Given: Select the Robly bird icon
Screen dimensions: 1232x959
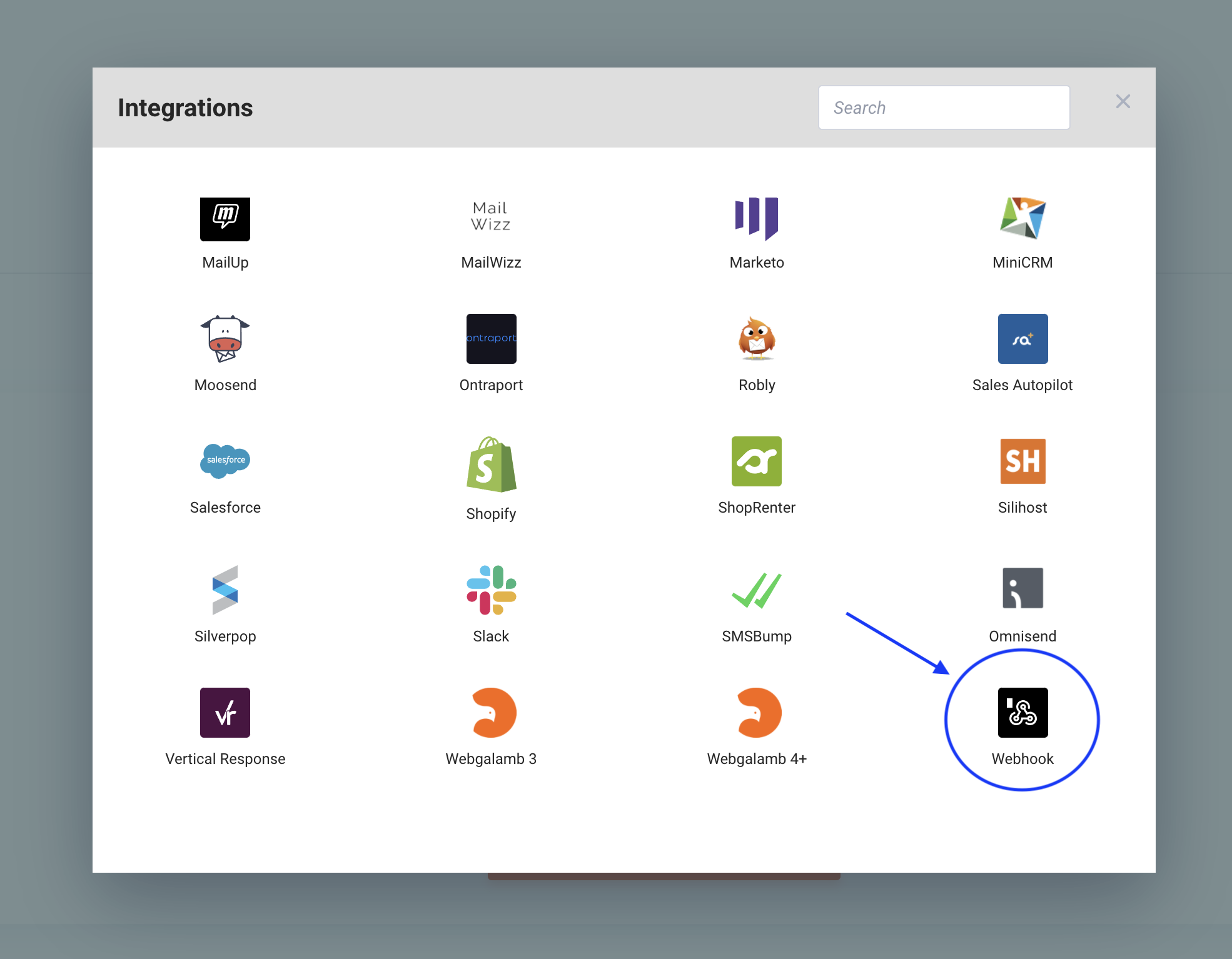Looking at the screenshot, I should click(757, 339).
